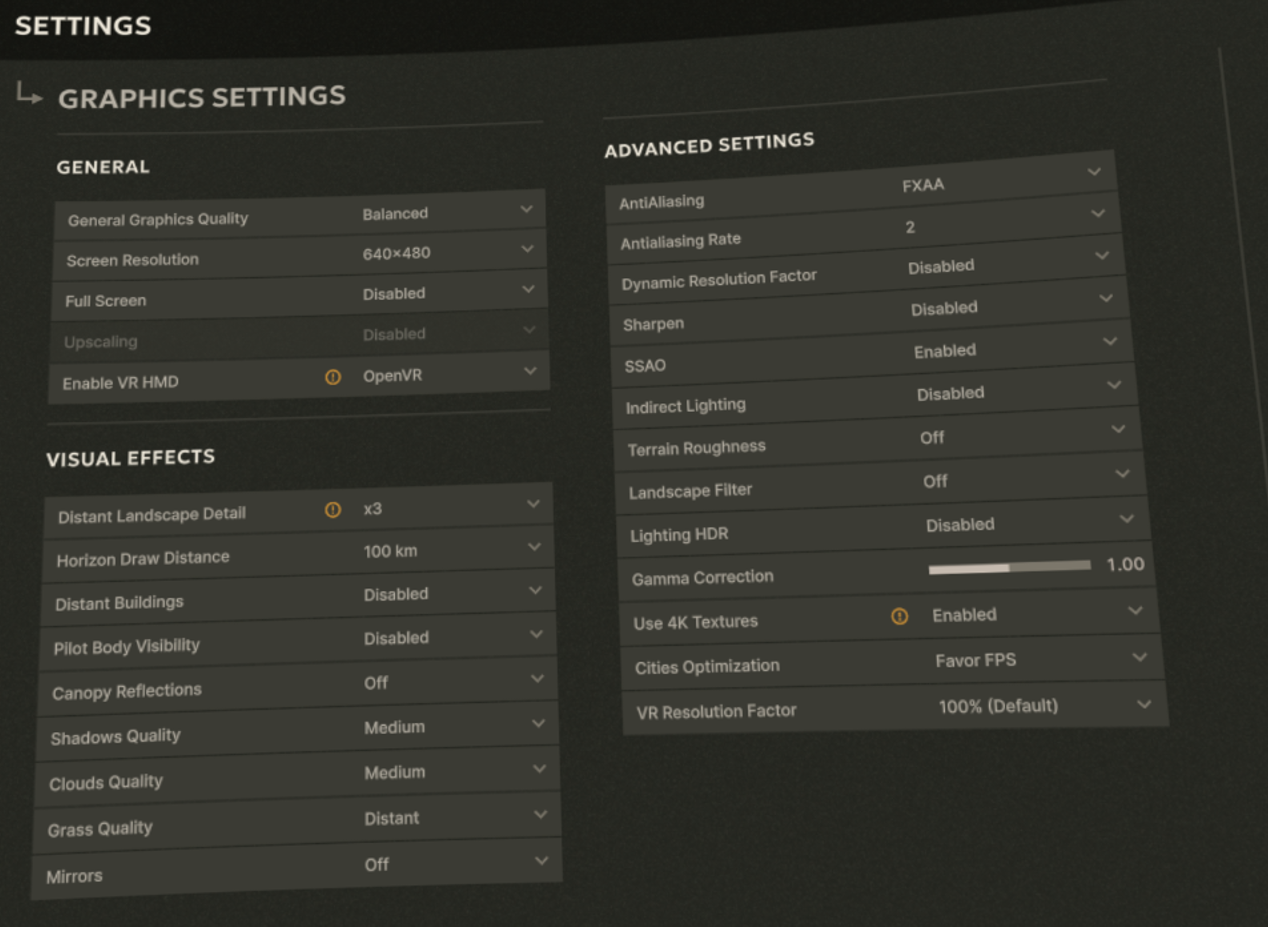Image resolution: width=1268 pixels, height=927 pixels.
Task: Open Horizon Draw Distance 100 km dropdown
Action: point(299,552)
